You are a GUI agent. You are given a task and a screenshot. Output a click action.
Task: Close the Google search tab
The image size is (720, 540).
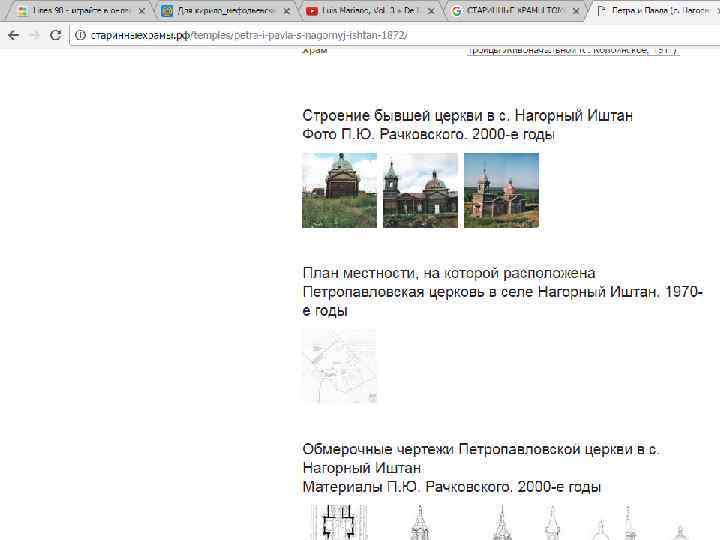pos(576,11)
